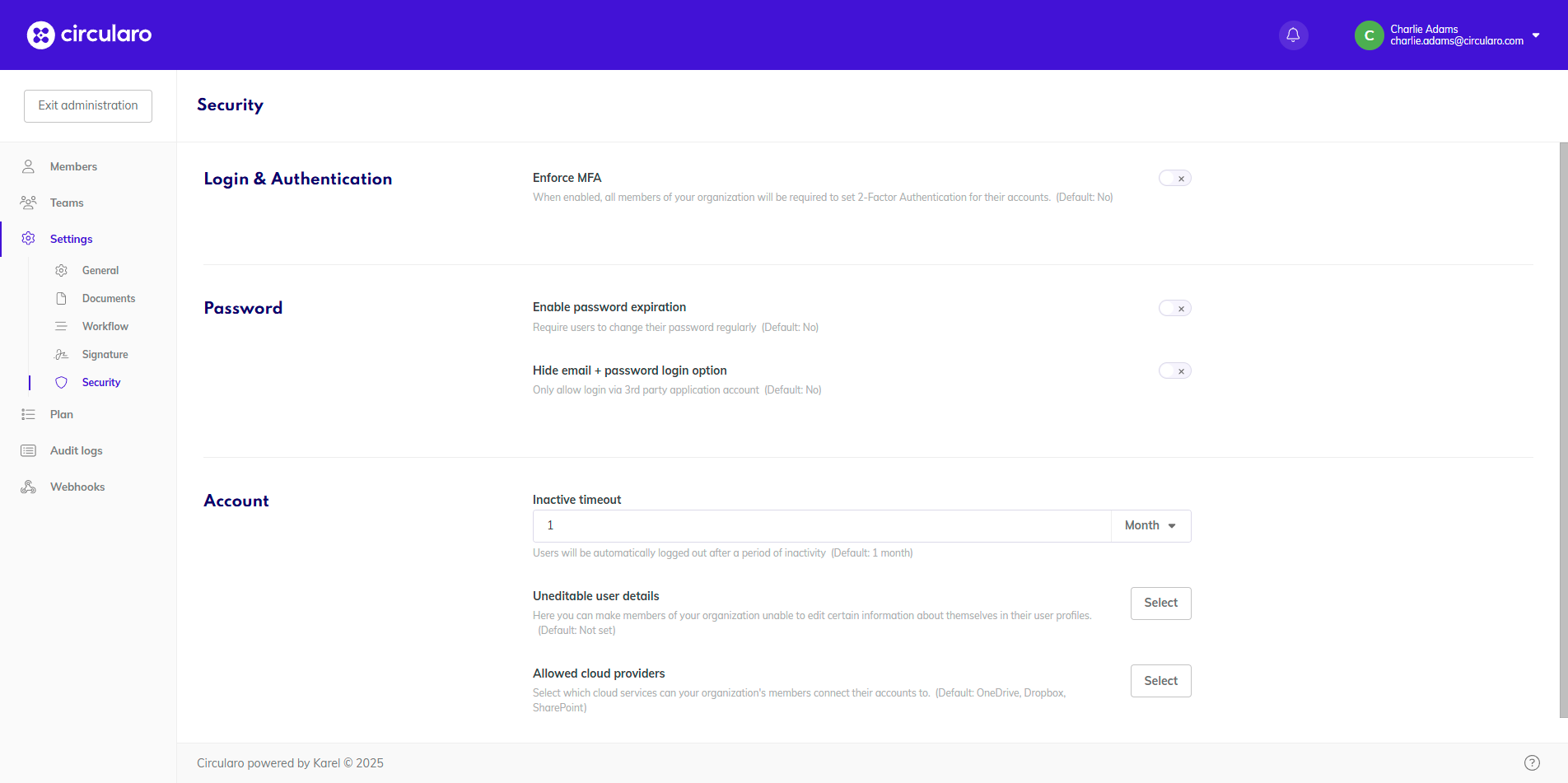Click the Teams group icon
Screen dimensions: 1568x783
[x=28, y=203]
